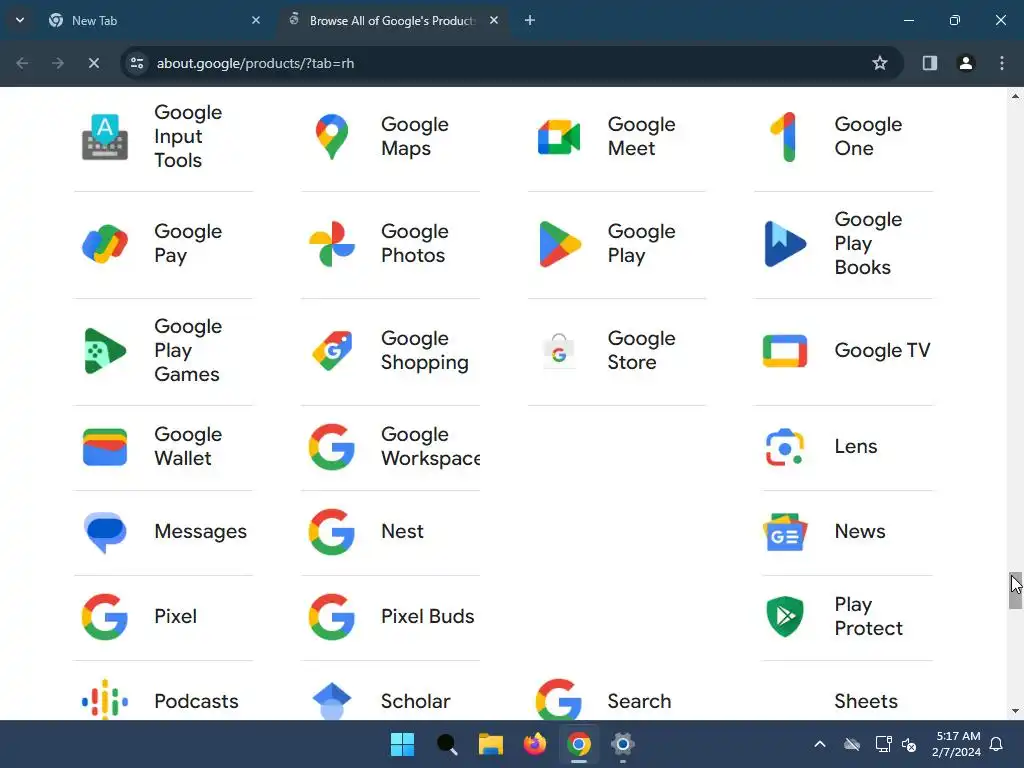Open Windows taskbar search
The image size is (1024, 768).
tap(447, 744)
